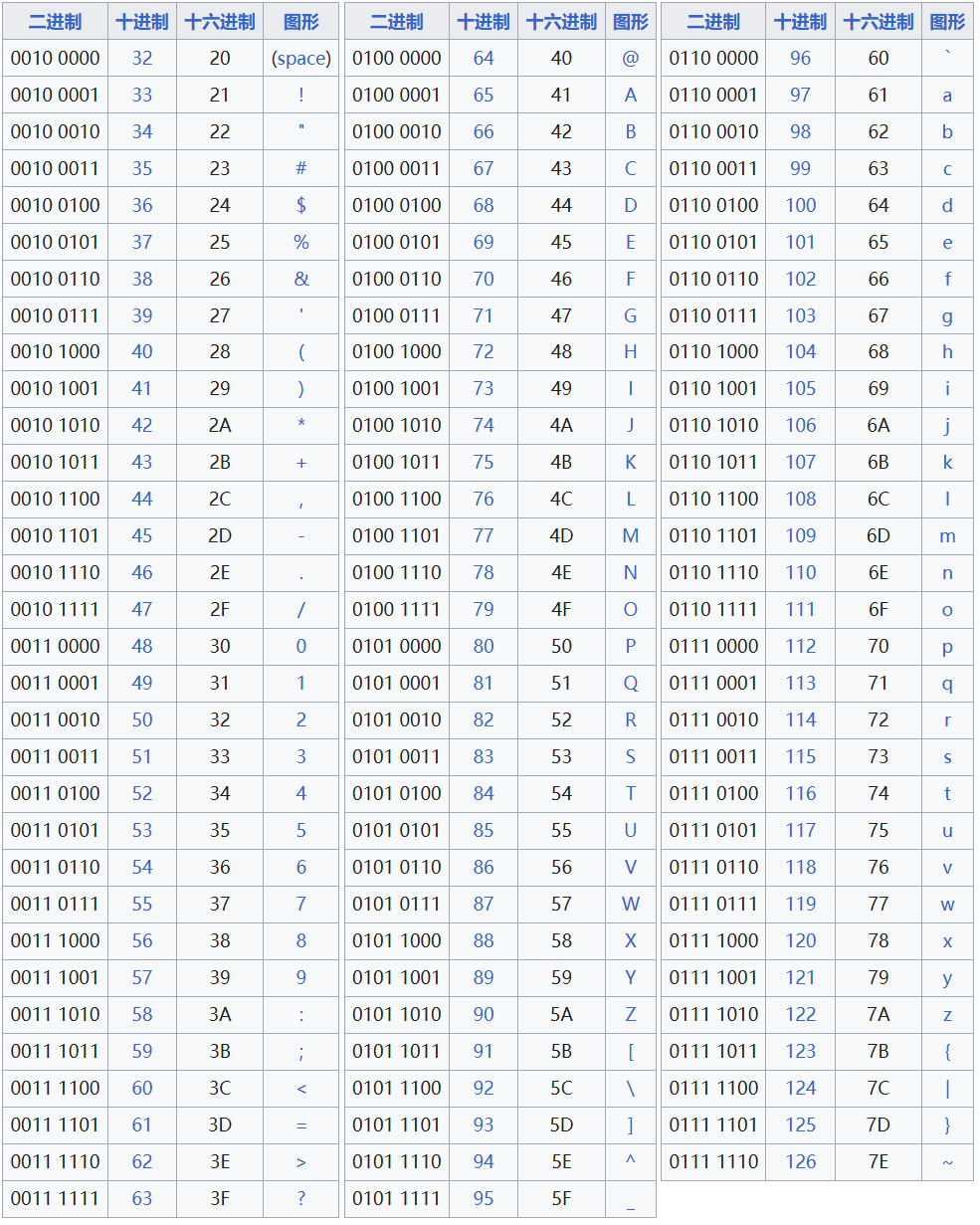Click binary value 0110 0001

tap(713, 95)
